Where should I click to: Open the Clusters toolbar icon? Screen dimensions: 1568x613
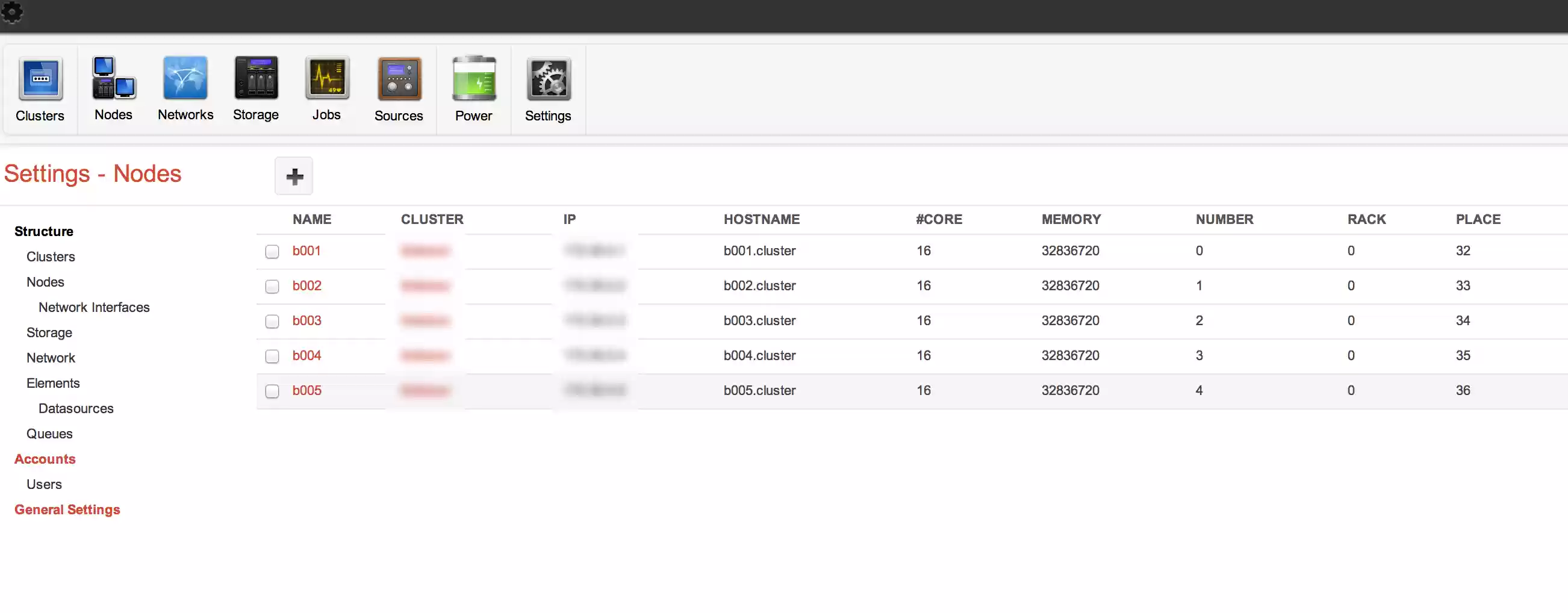[x=40, y=90]
